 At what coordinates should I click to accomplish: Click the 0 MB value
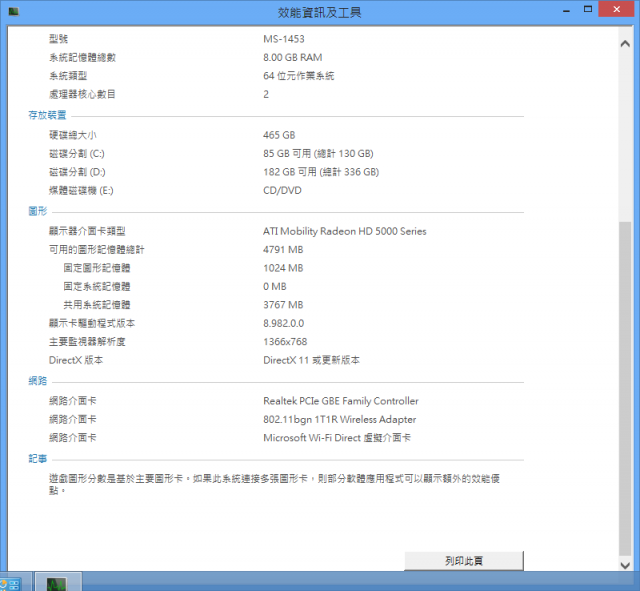275,287
